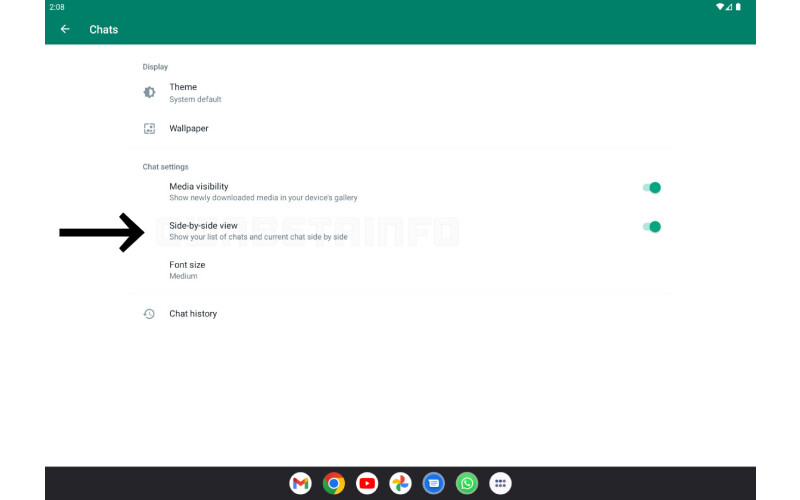Click the 2:08 clock in status bar
The width and height of the screenshot is (800, 500).
57,7
